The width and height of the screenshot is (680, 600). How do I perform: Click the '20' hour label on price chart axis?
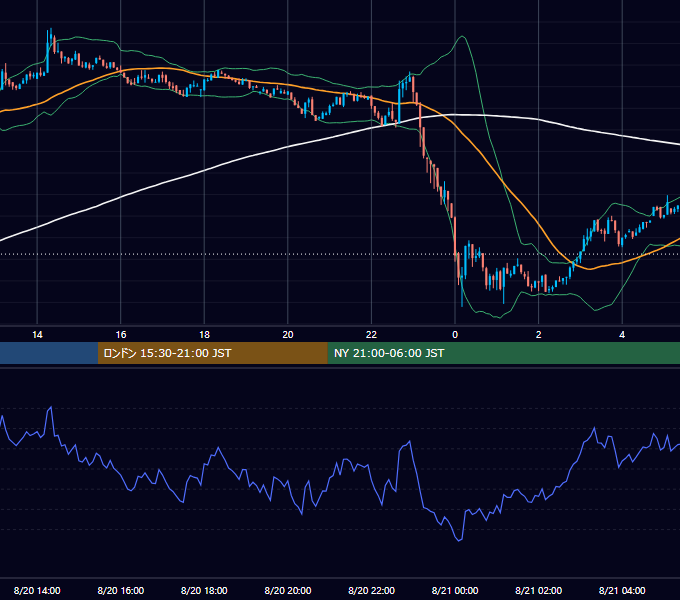[x=288, y=335]
